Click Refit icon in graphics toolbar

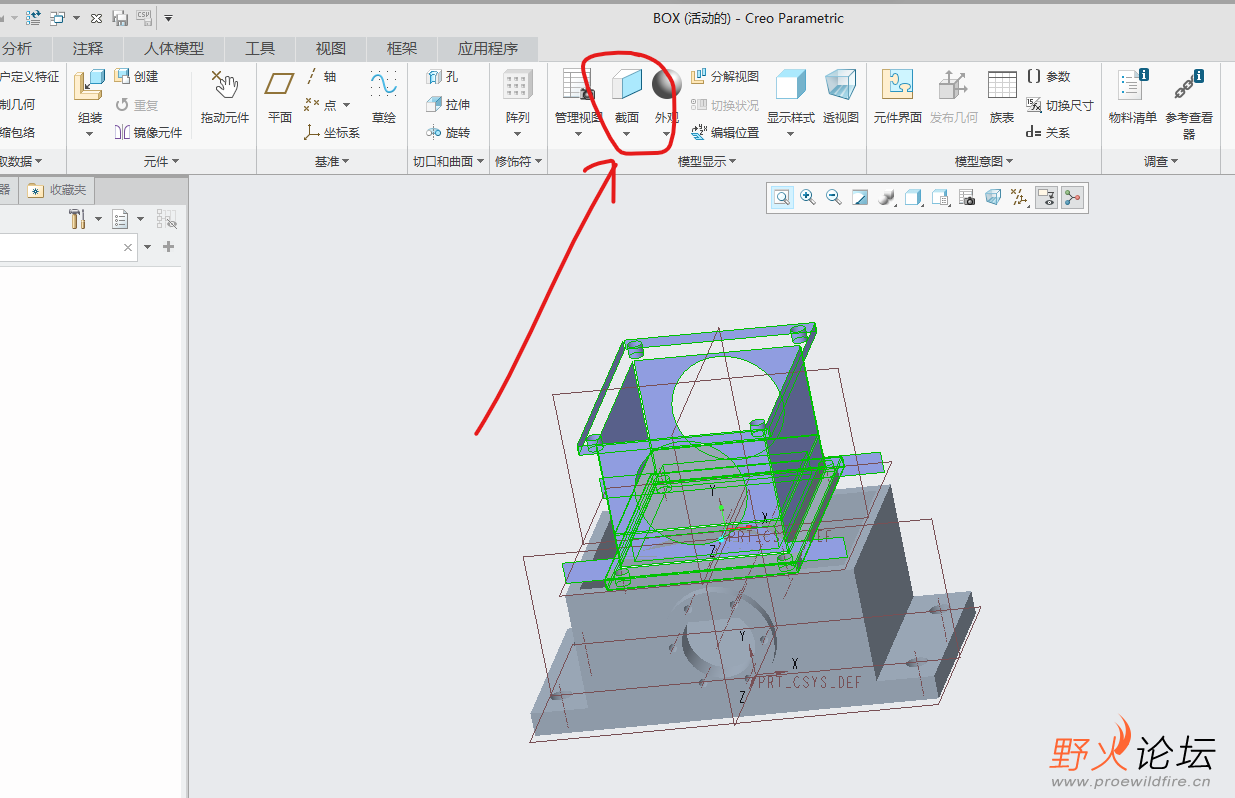tap(782, 198)
